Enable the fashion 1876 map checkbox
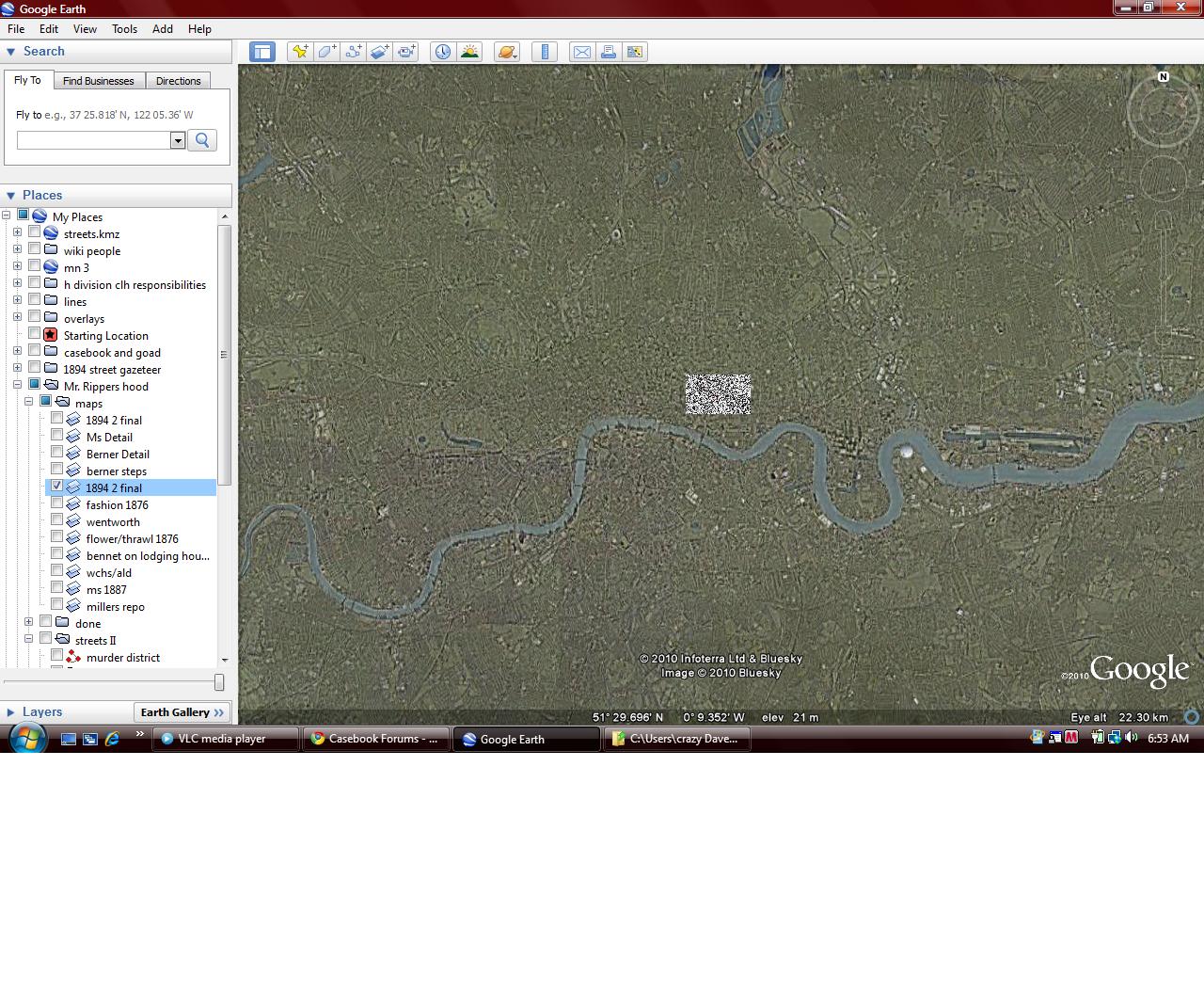Screen dimensions: 1204x1006 pyautogui.click(x=57, y=503)
